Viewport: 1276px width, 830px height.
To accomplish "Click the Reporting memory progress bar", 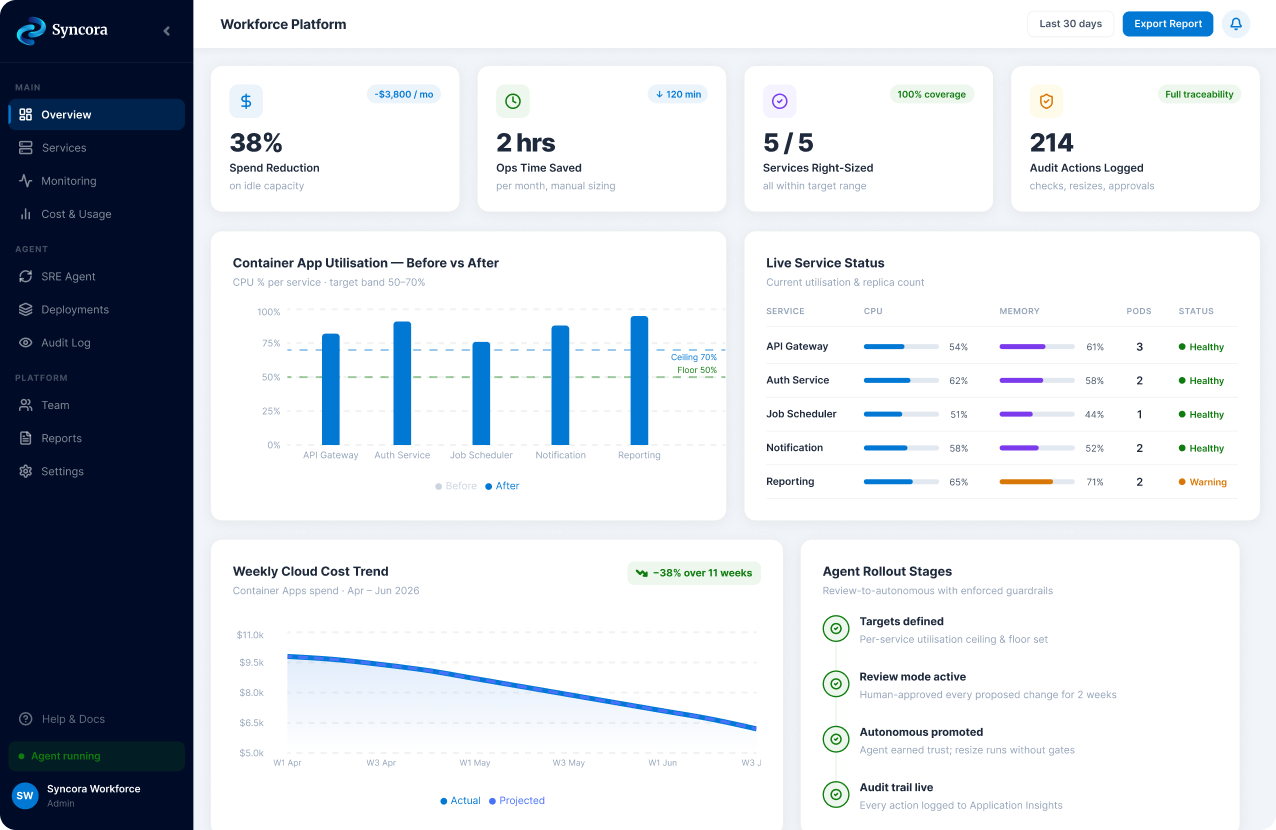I will coord(1037,482).
